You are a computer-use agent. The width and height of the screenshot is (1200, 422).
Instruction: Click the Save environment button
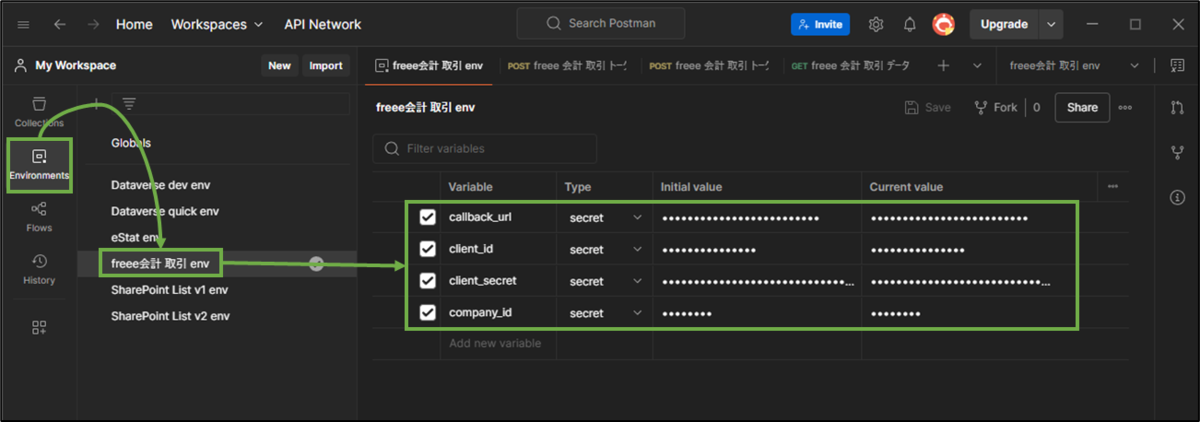[928, 108]
